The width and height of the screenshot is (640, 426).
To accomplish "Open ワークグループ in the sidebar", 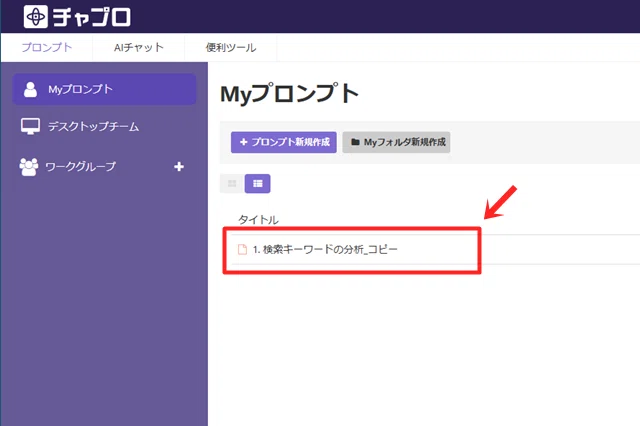I will (68, 166).
